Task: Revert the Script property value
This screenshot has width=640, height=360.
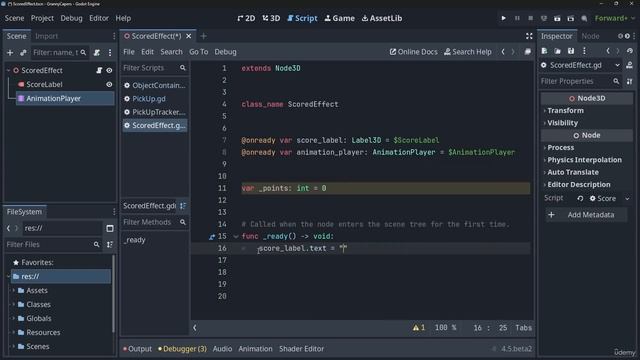Action: (x=580, y=198)
